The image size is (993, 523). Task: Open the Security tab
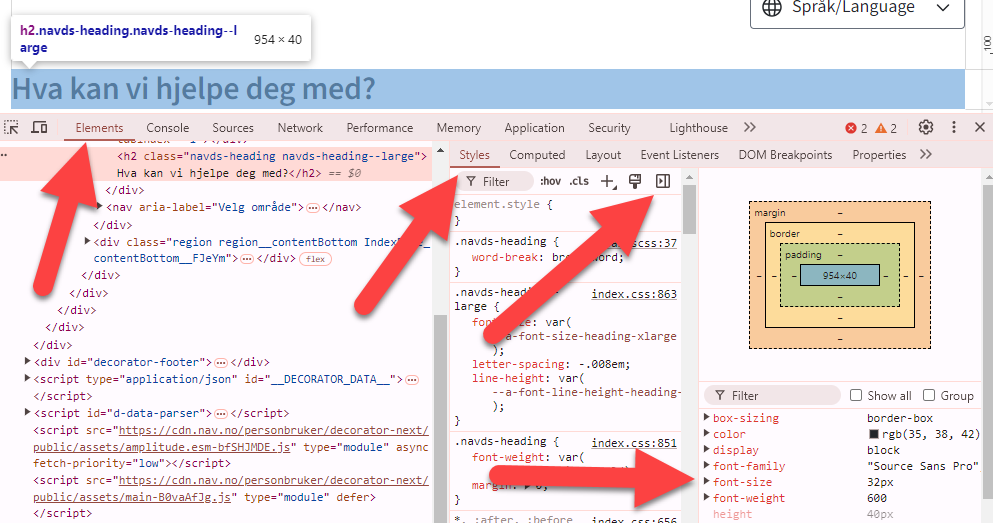click(609, 128)
